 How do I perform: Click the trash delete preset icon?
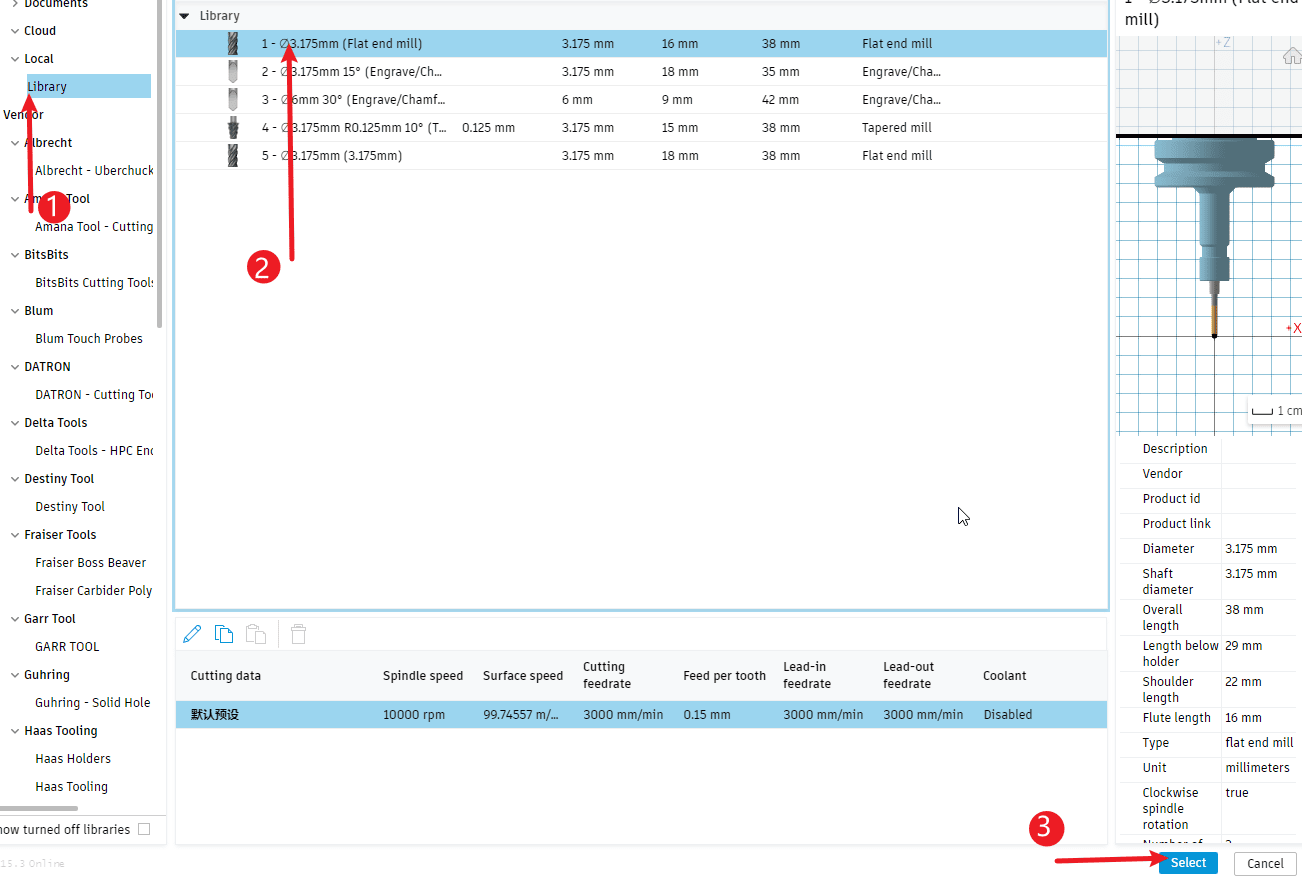click(x=298, y=634)
